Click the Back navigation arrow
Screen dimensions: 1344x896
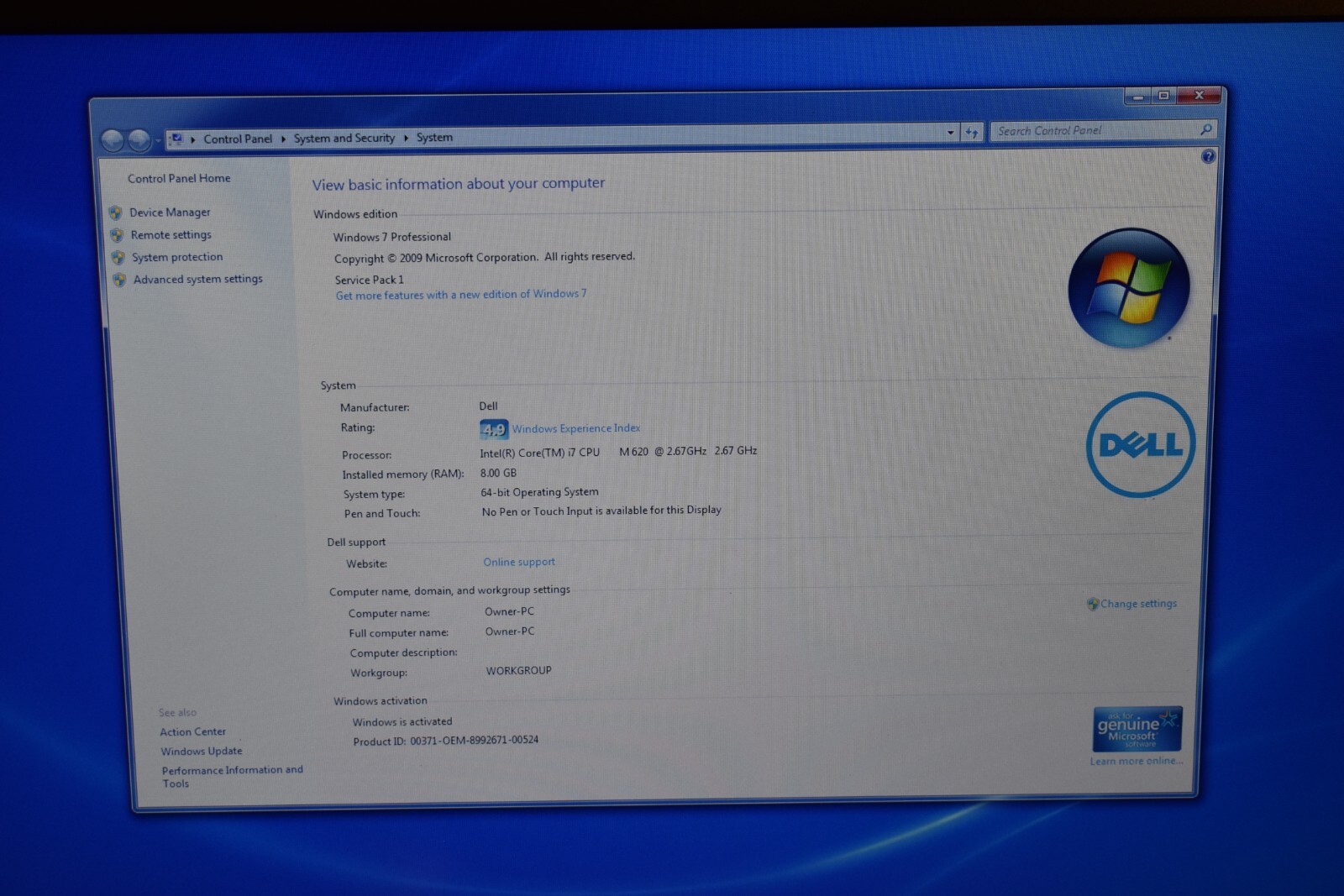click(x=113, y=140)
